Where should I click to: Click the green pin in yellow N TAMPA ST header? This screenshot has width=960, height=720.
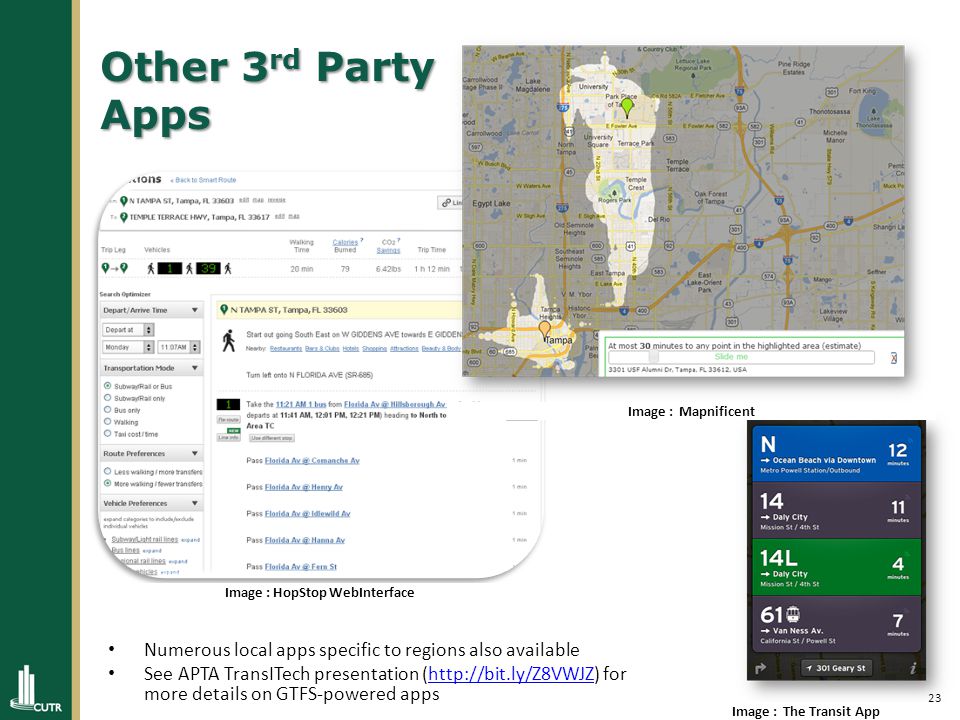click(224, 310)
